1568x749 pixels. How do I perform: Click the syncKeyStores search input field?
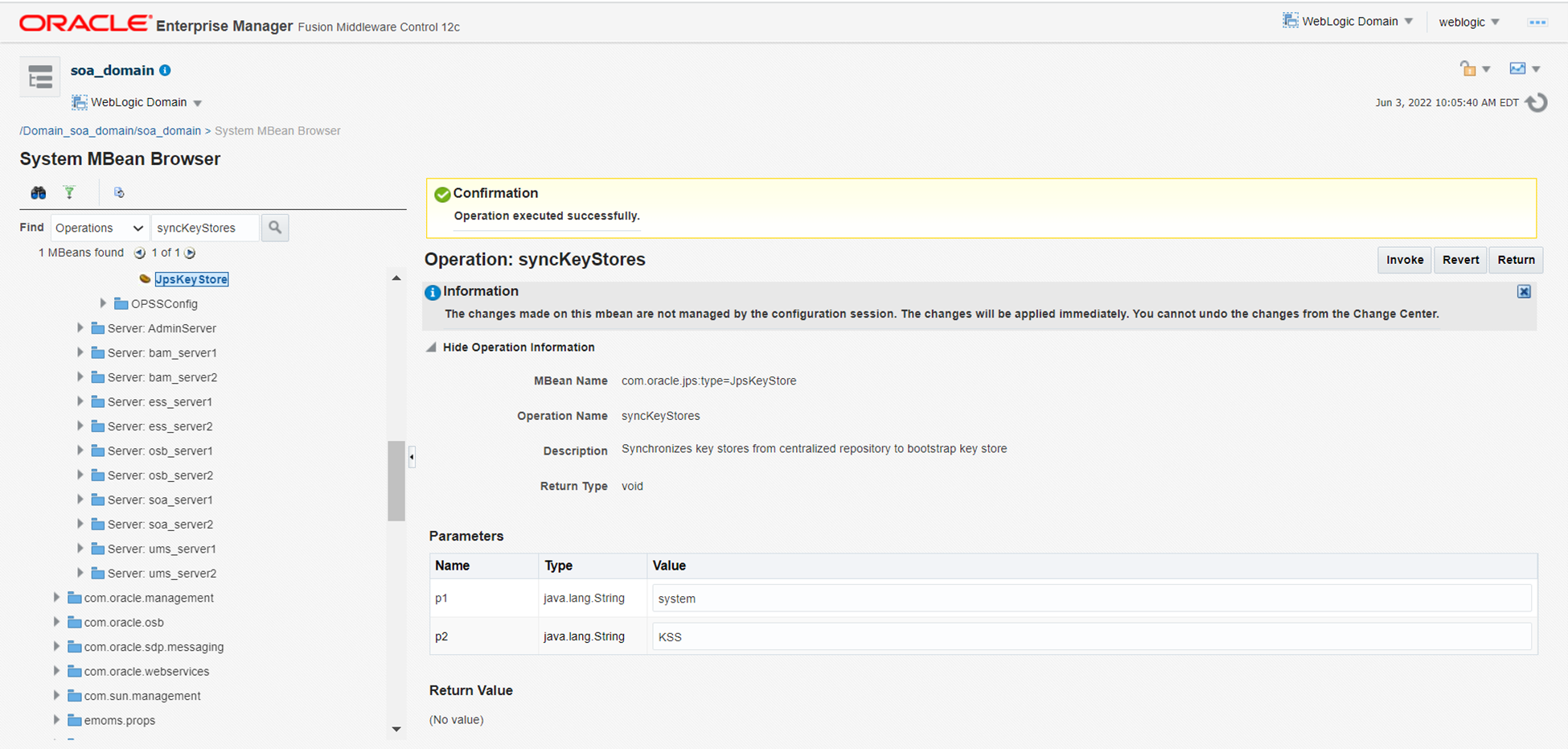(206, 228)
